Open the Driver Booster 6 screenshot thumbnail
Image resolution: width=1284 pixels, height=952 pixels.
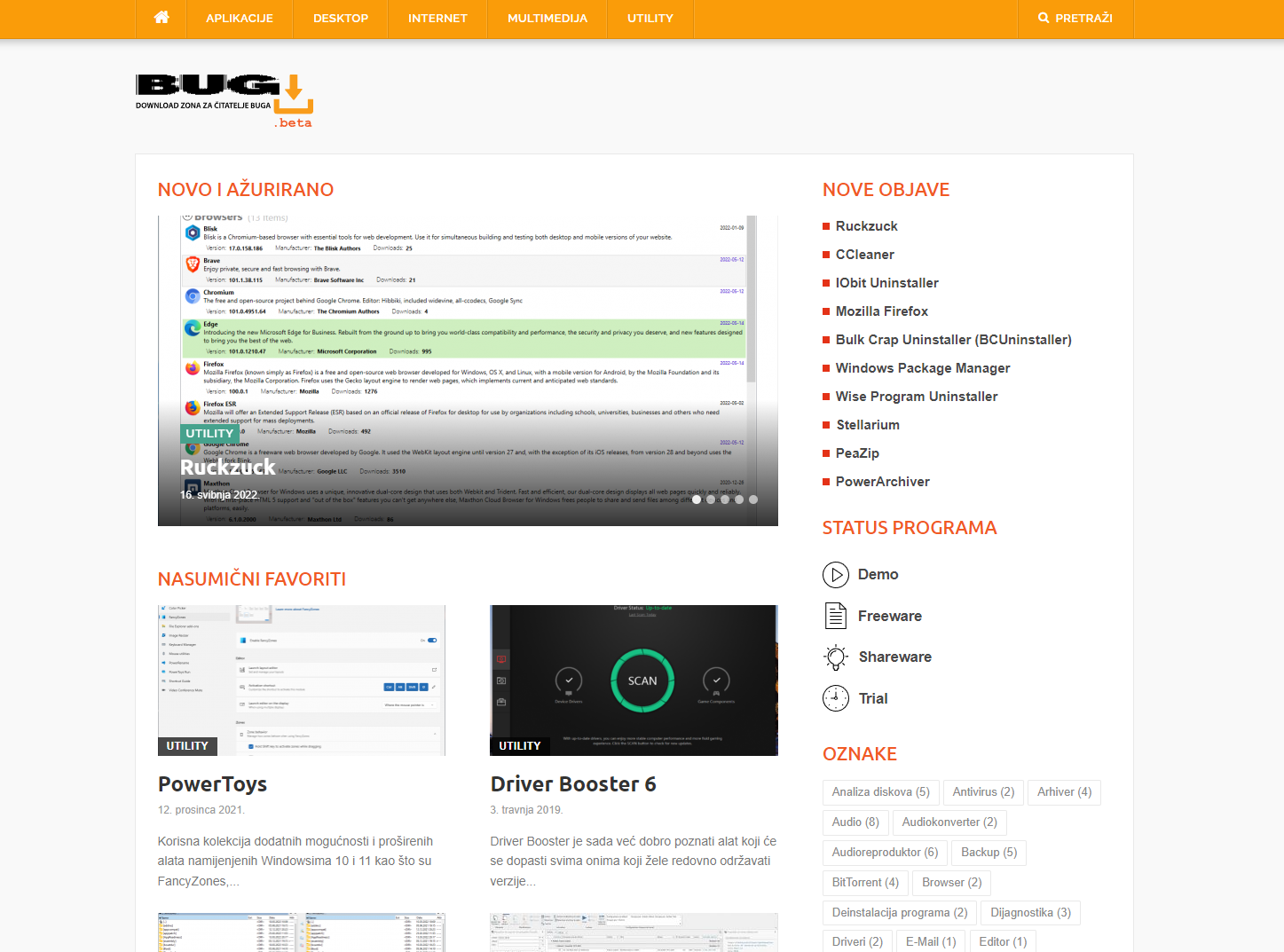tap(634, 681)
